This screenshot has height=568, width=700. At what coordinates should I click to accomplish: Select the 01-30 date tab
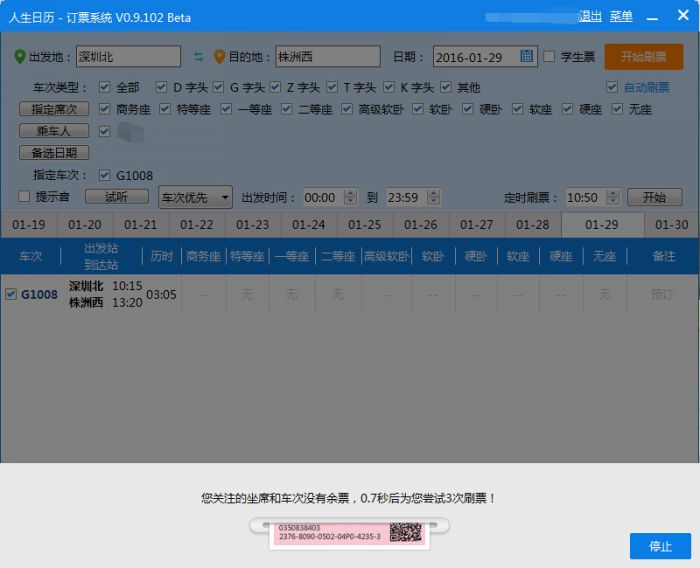pos(671,225)
